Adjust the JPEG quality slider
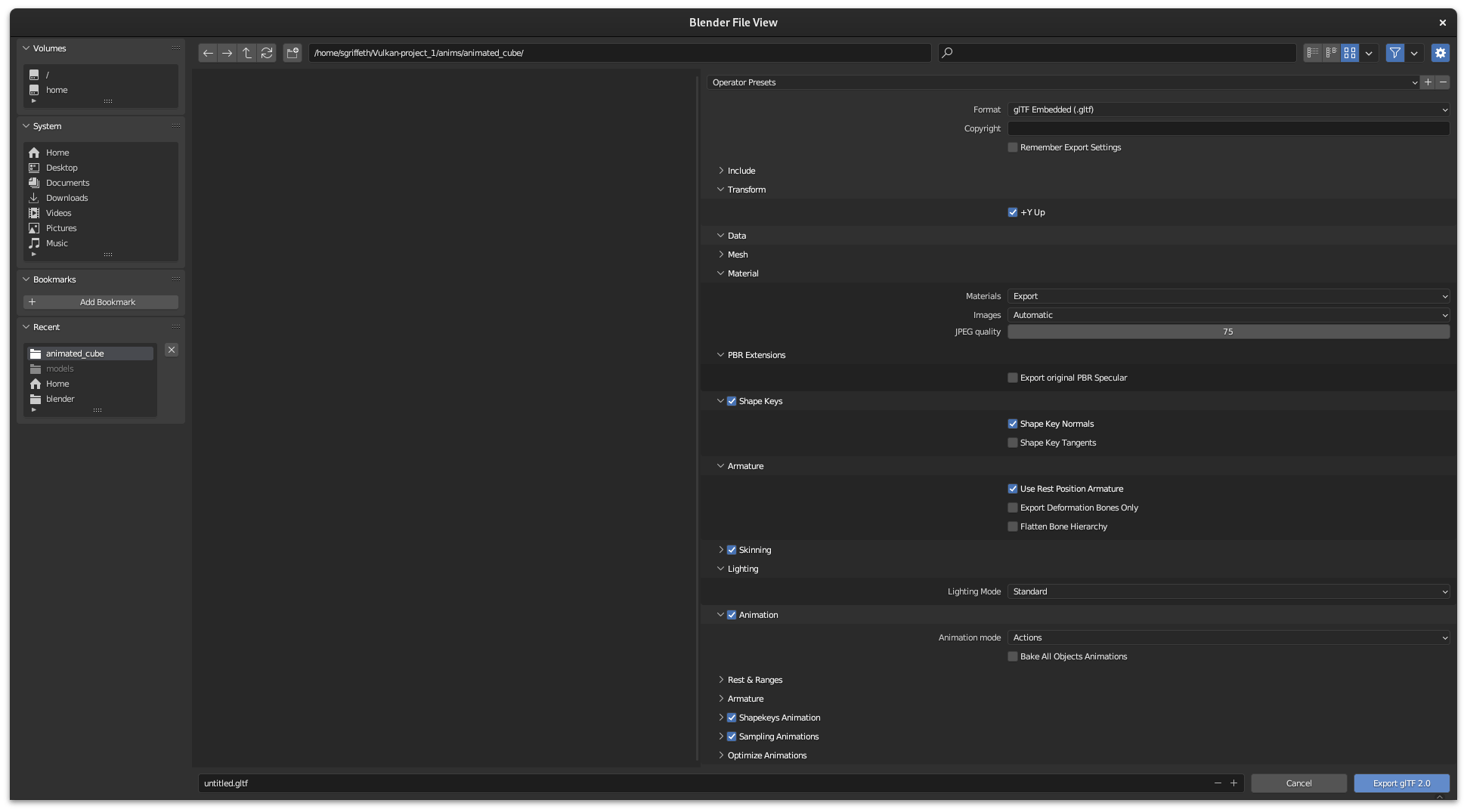Screen dimensions: 1467x812 1228,332
